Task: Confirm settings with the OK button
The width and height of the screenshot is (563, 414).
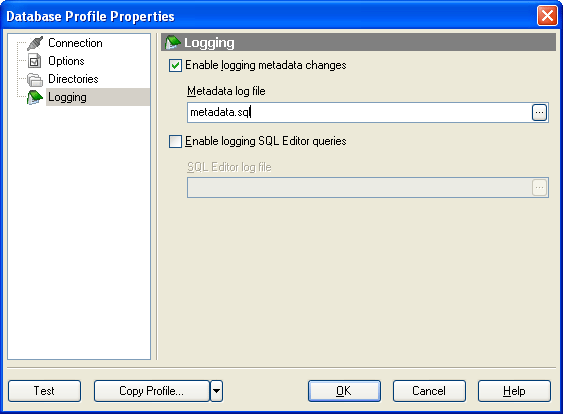Action: coord(344,391)
